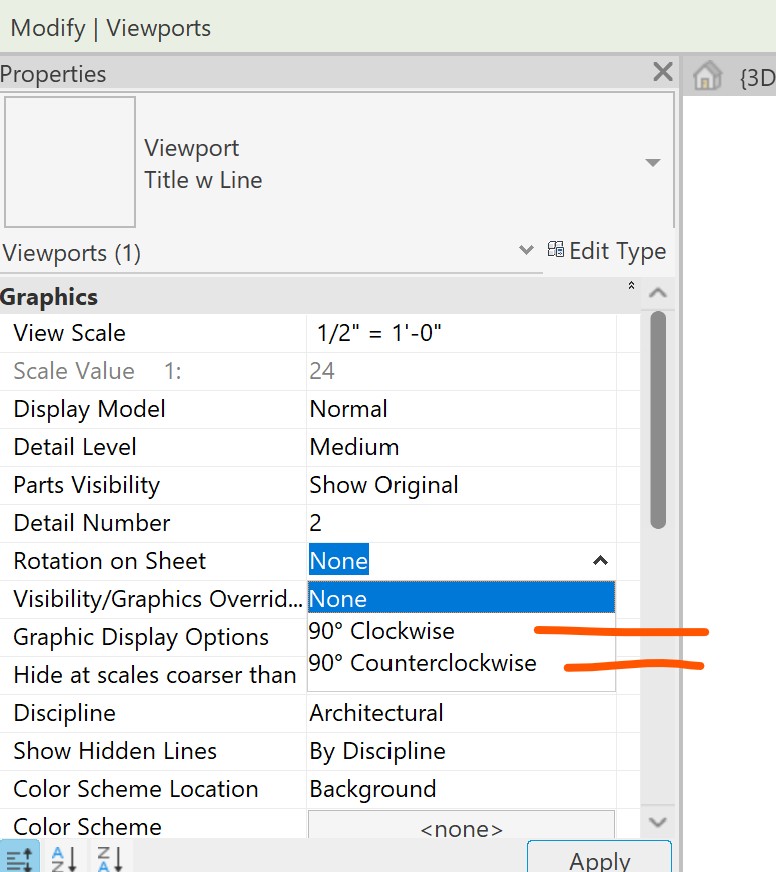Click the scrollbar up chevron icon

[657, 293]
